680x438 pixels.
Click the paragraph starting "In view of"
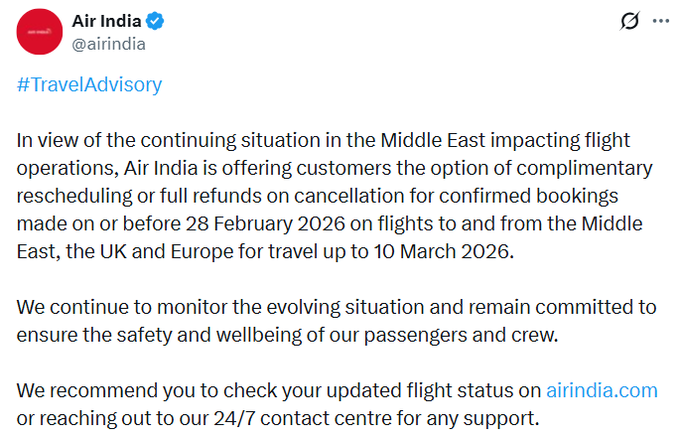[330, 195]
